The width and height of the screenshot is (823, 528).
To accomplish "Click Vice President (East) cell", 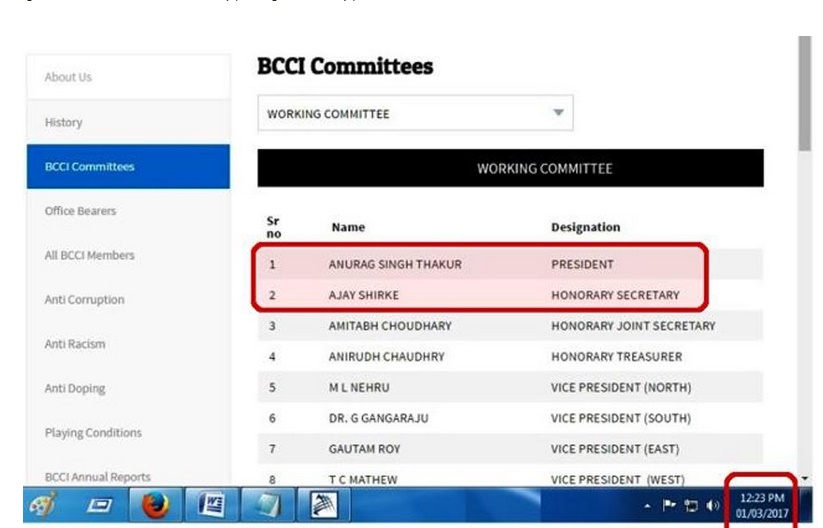I will click(x=615, y=449).
